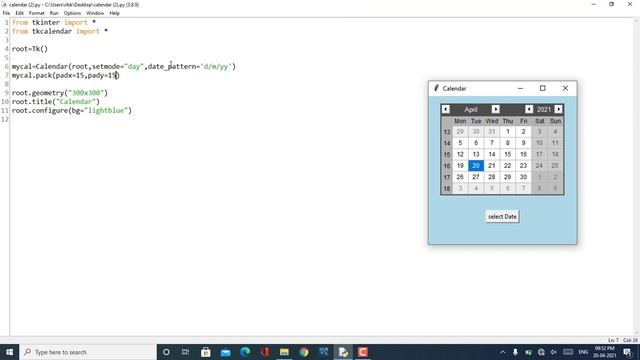Open the Help menu

point(114,13)
